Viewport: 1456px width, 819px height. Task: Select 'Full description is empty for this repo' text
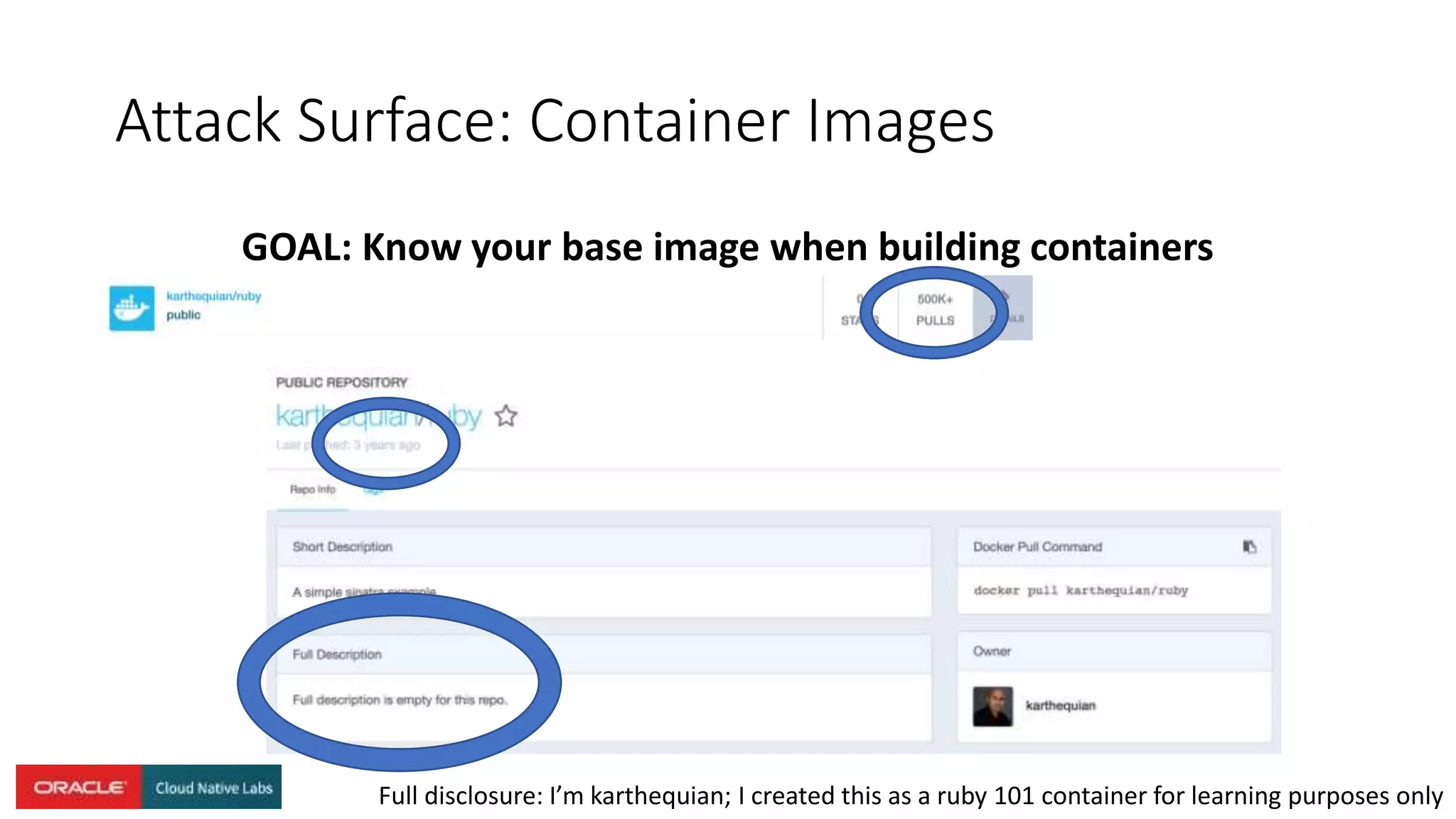click(400, 700)
